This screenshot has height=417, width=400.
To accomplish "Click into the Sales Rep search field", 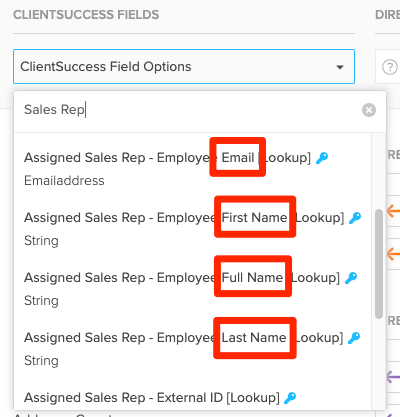I will [x=190, y=110].
